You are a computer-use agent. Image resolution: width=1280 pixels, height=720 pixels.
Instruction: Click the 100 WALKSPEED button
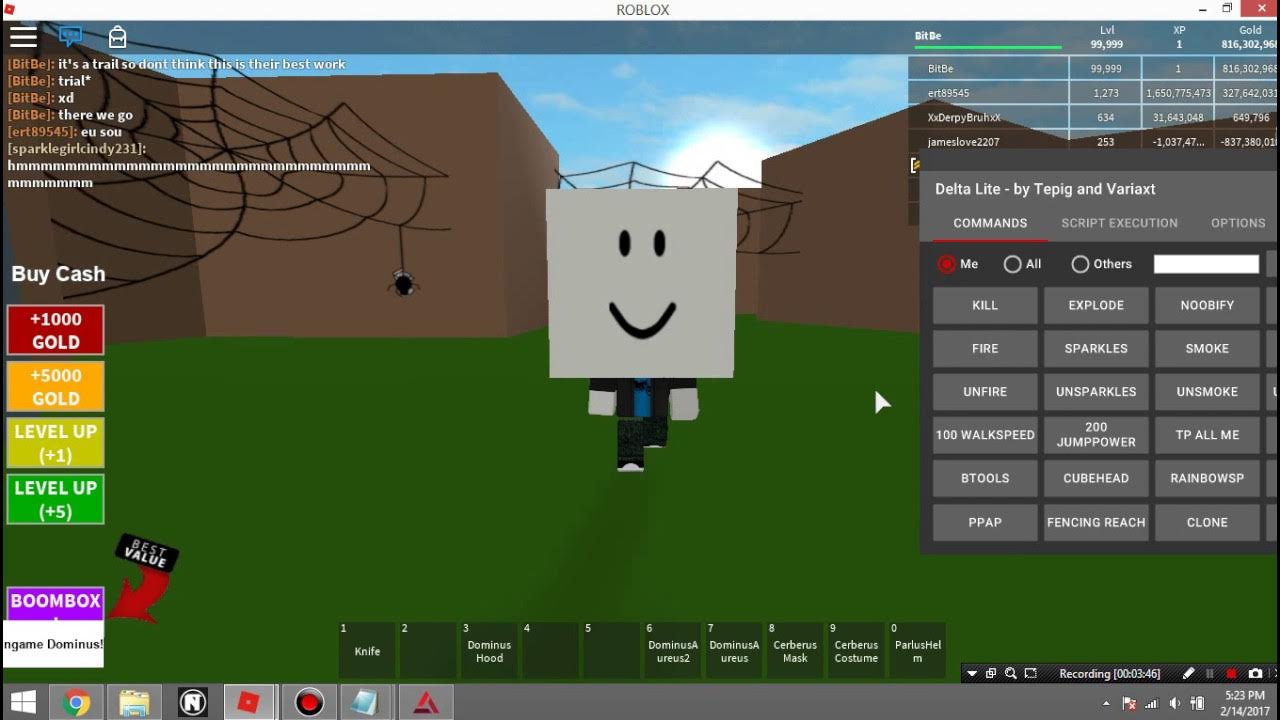pyautogui.click(x=985, y=435)
